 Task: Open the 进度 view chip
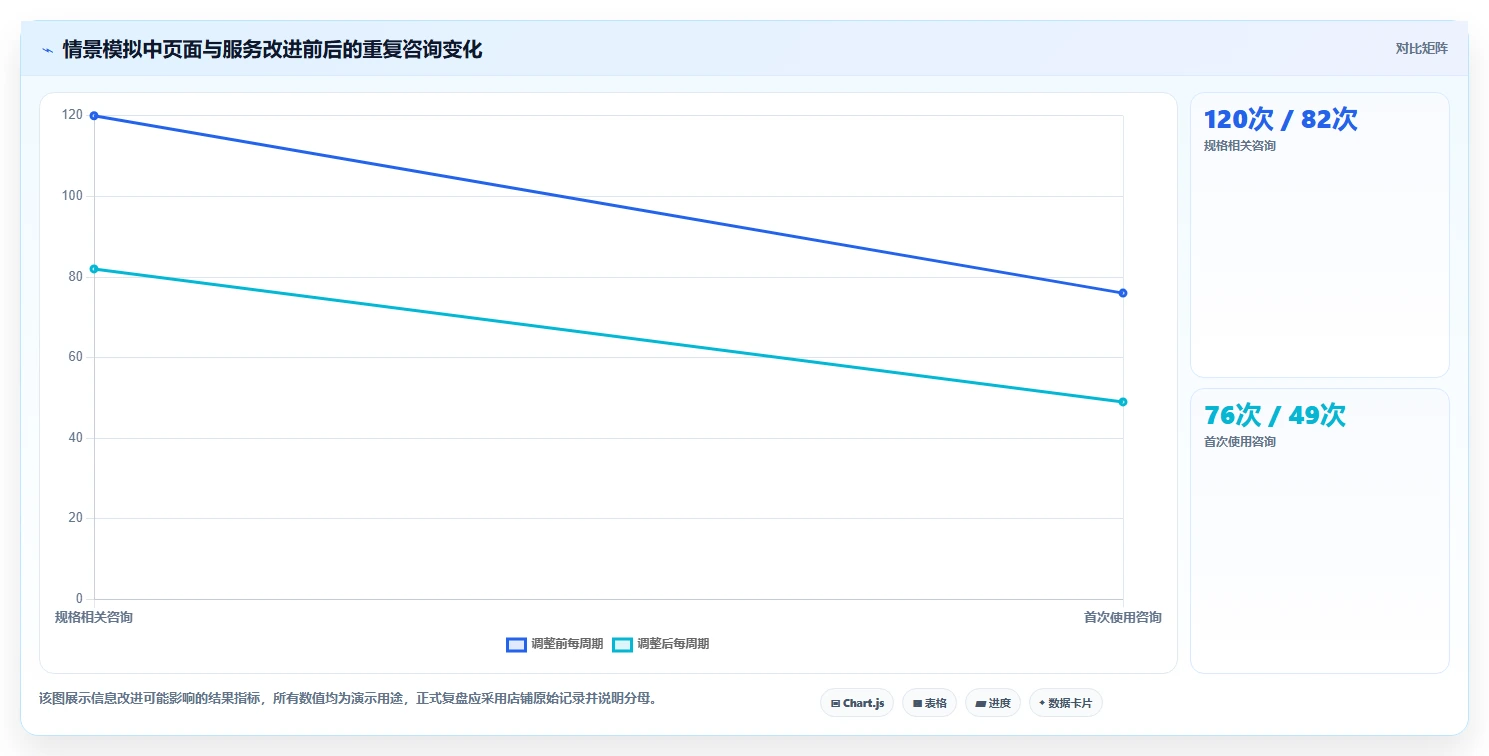[993, 703]
